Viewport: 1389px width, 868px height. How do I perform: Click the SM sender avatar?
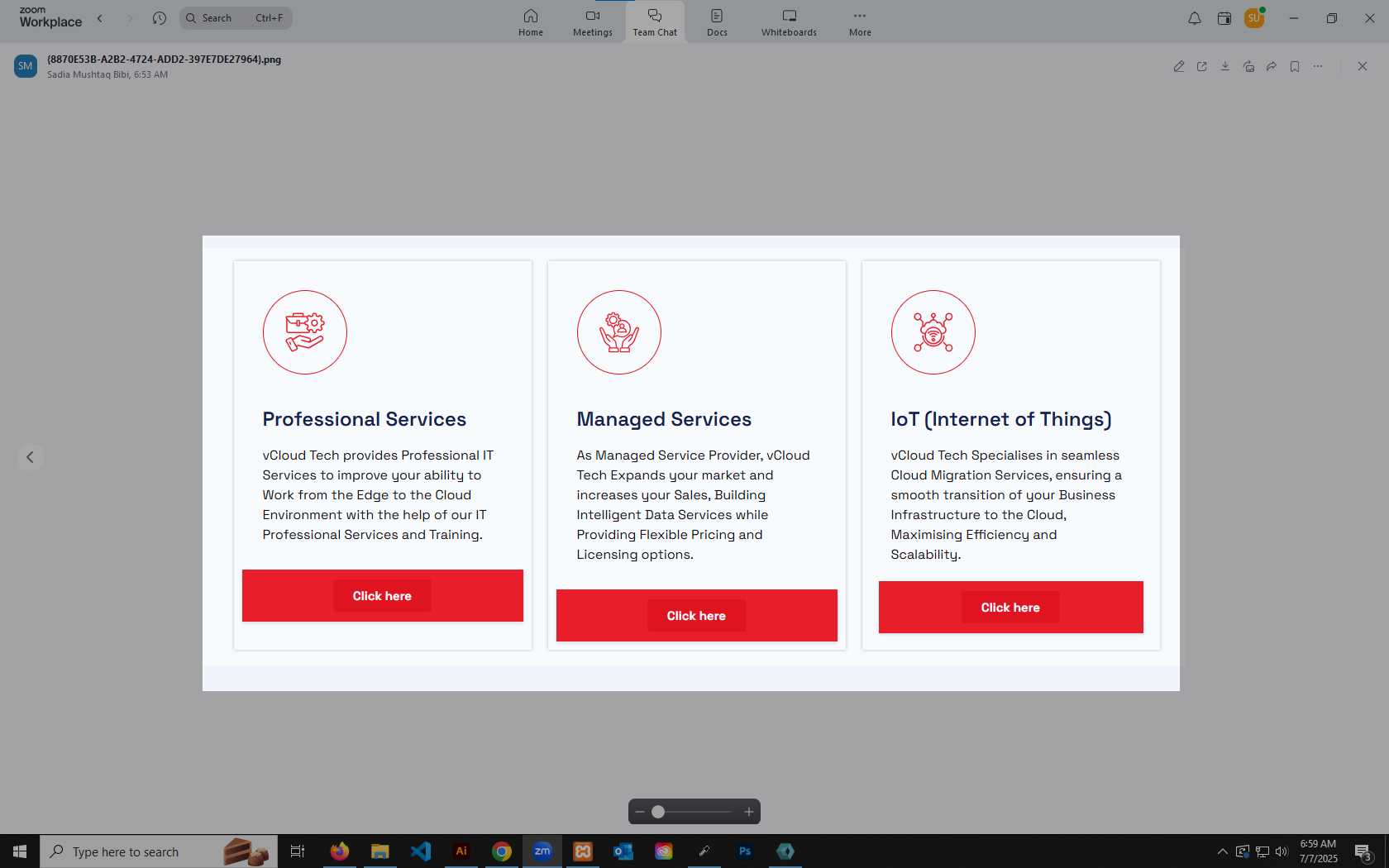pyautogui.click(x=26, y=66)
